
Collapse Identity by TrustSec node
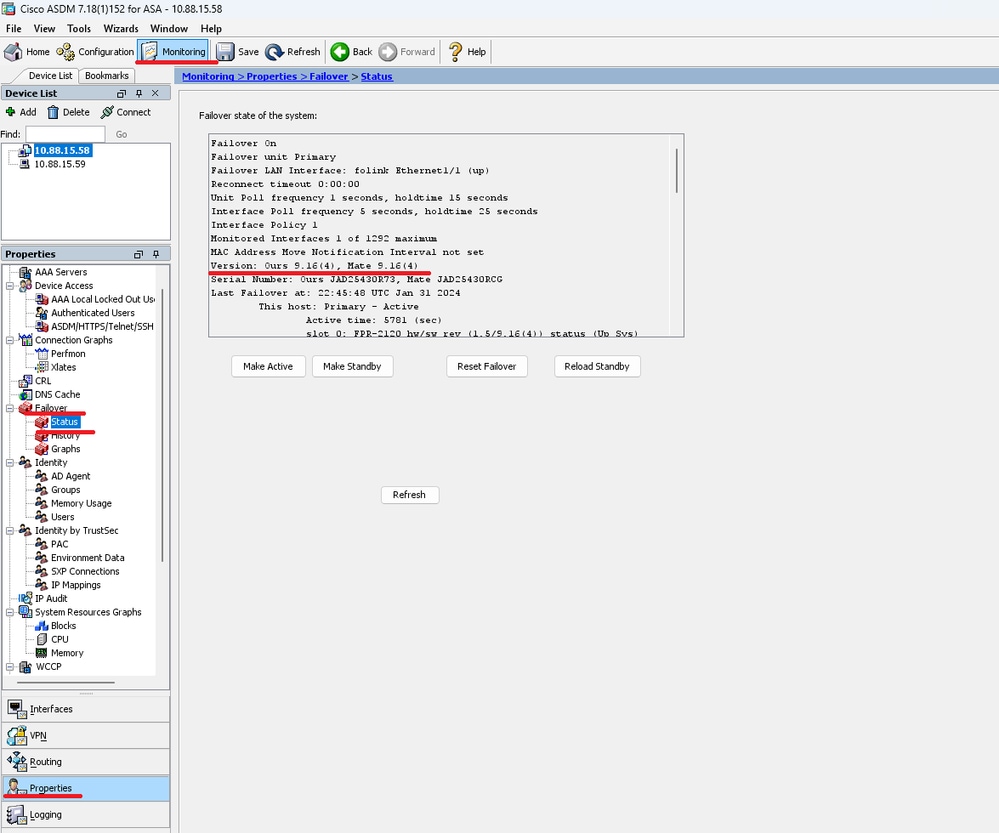tap(10, 530)
